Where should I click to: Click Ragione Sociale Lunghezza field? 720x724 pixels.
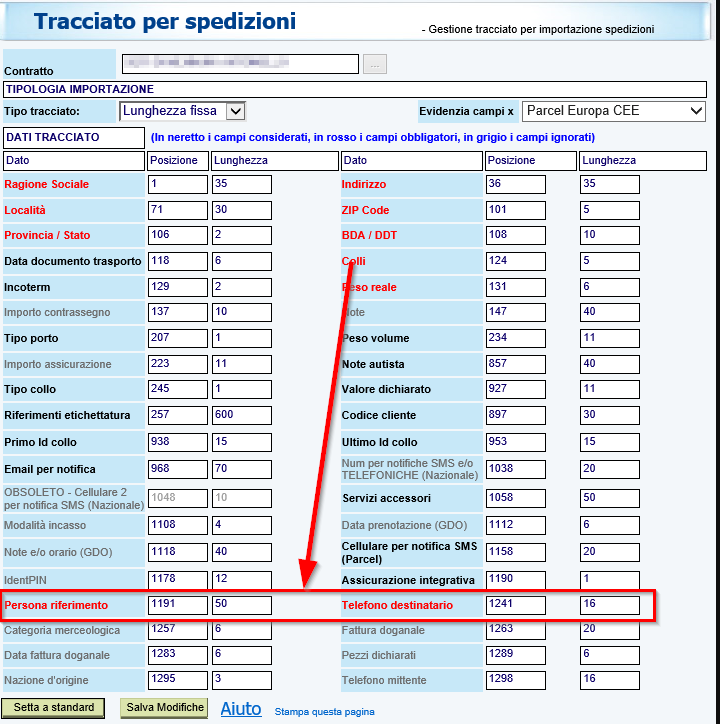click(242, 184)
